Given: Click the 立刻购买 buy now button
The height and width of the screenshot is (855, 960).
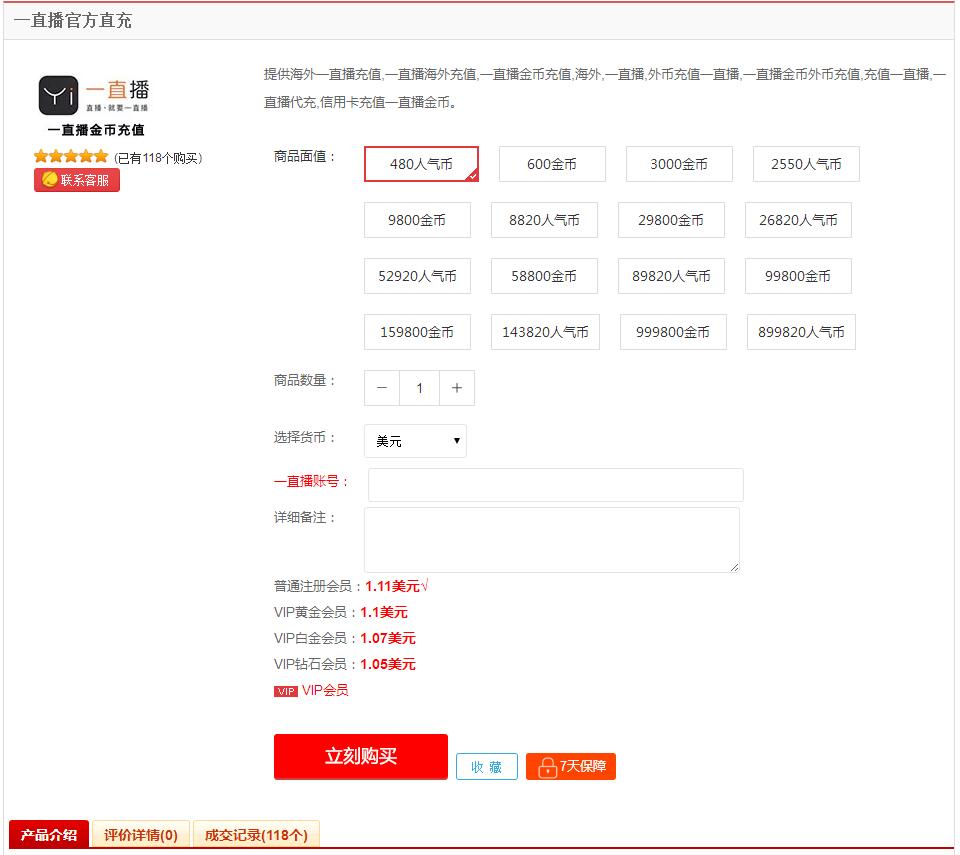Looking at the screenshot, I should (361, 756).
